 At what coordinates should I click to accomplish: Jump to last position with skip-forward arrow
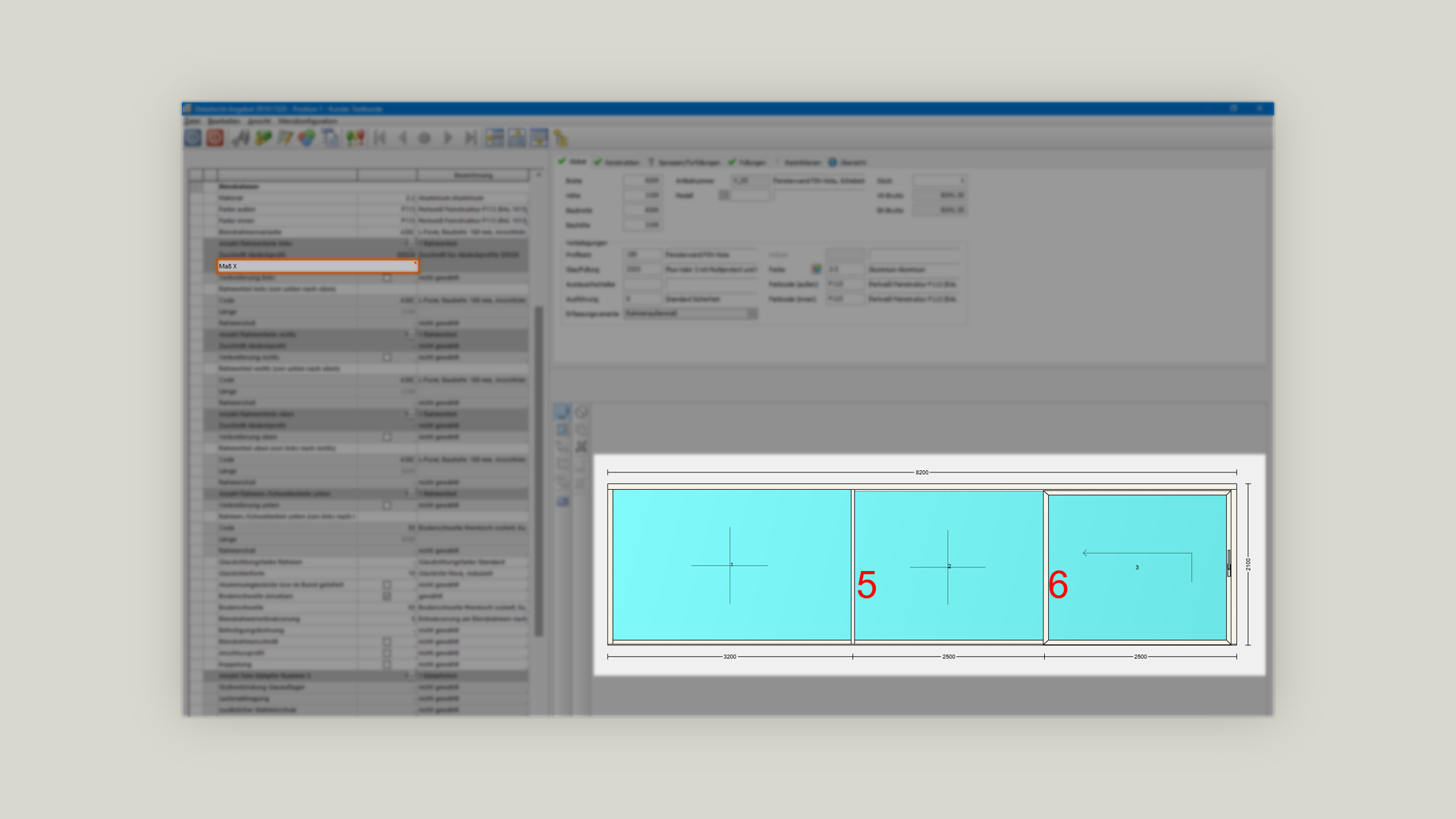point(471,138)
